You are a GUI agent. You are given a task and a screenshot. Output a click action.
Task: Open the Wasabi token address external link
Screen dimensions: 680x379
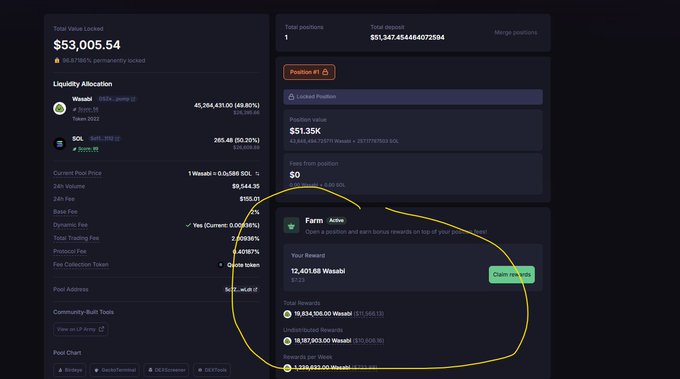[133, 99]
